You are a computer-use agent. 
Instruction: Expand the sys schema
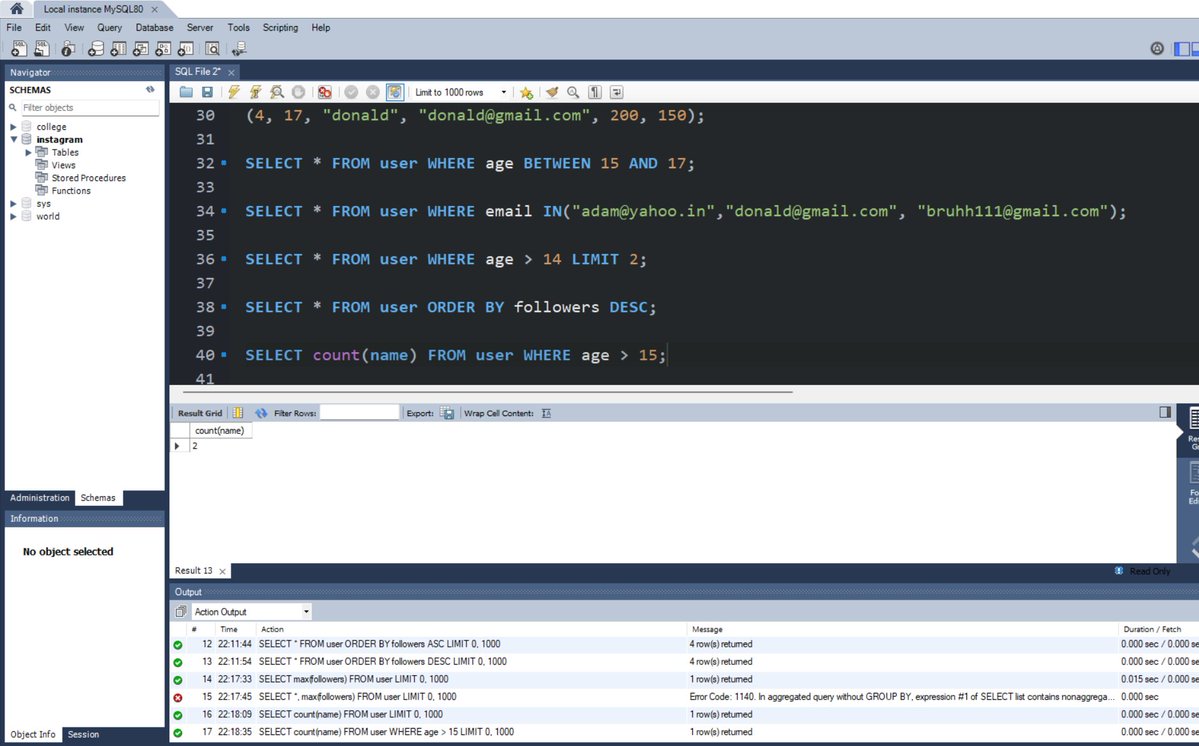pos(13,204)
